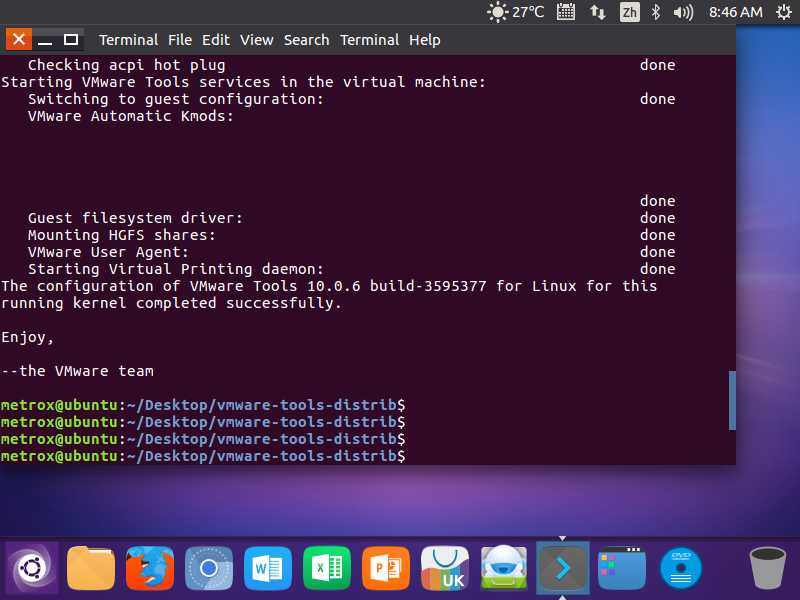Expand the sound volume indicator
The width and height of the screenshot is (800, 600).
684,12
